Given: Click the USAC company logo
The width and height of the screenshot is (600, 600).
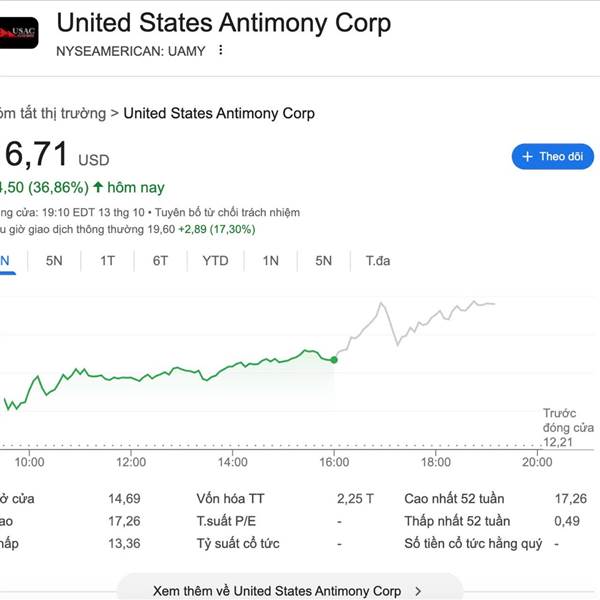Looking at the screenshot, I should coord(19,35).
